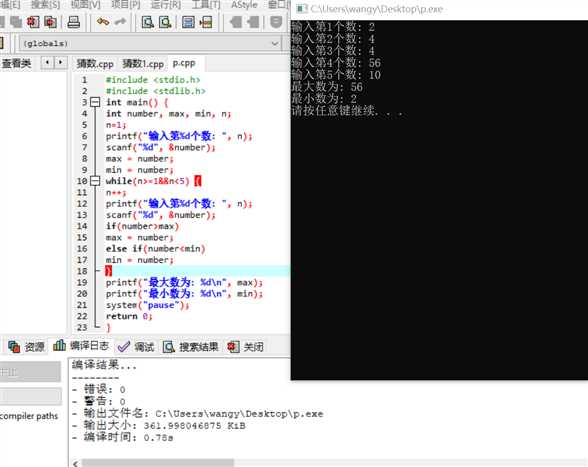Image resolution: width=588 pixels, height=467 pixels.
Task: Click '最大数为: 56' in the console
Action: [x=327, y=87]
